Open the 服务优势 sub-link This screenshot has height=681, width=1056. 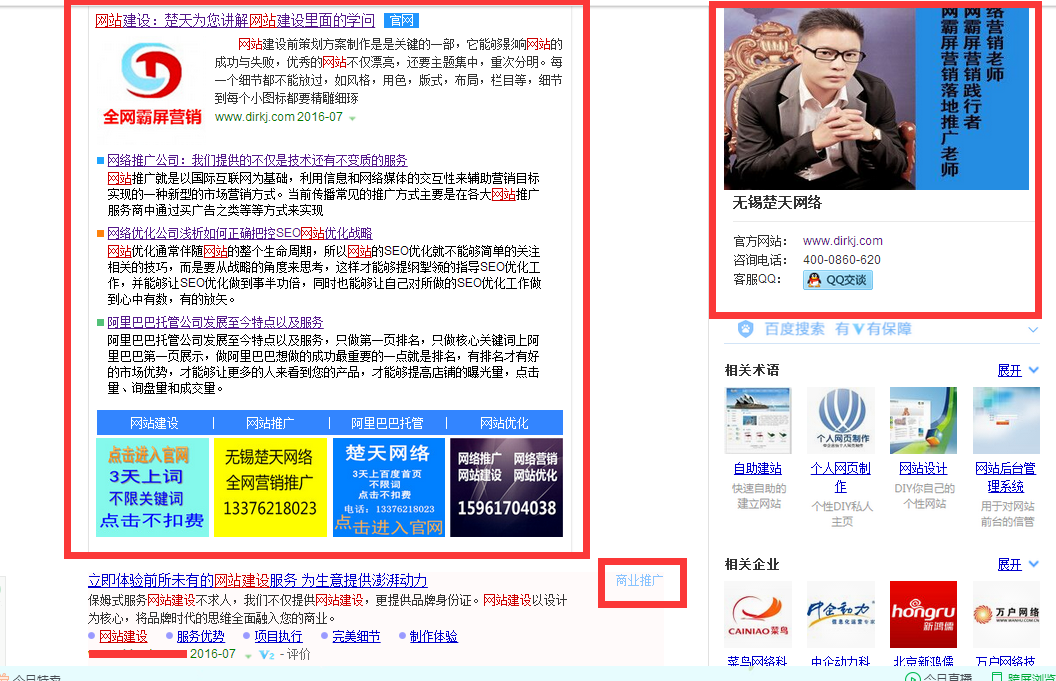[x=201, y=636]
